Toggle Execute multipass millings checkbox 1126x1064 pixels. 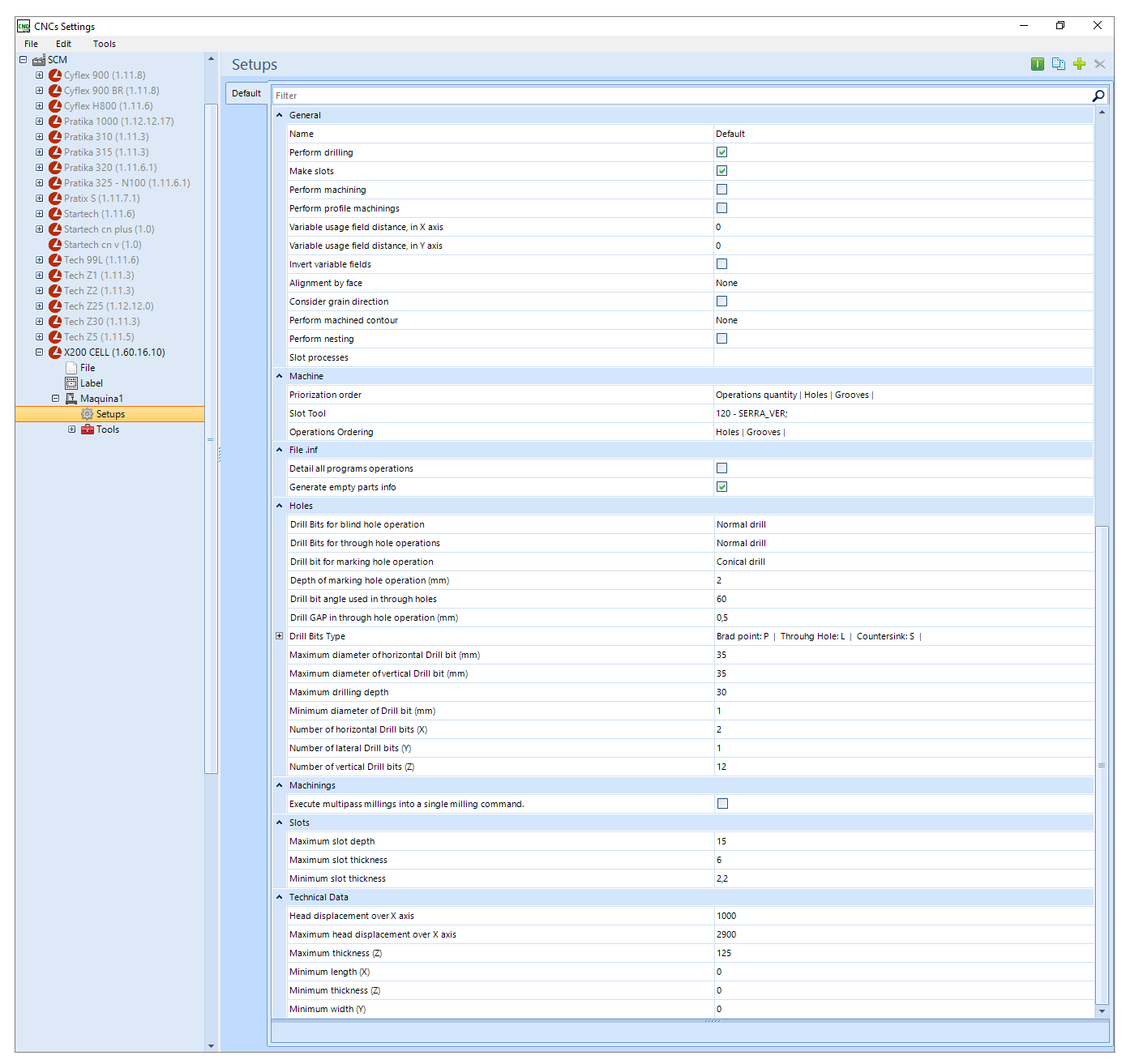pyautogui.click(x=722, y=804)
